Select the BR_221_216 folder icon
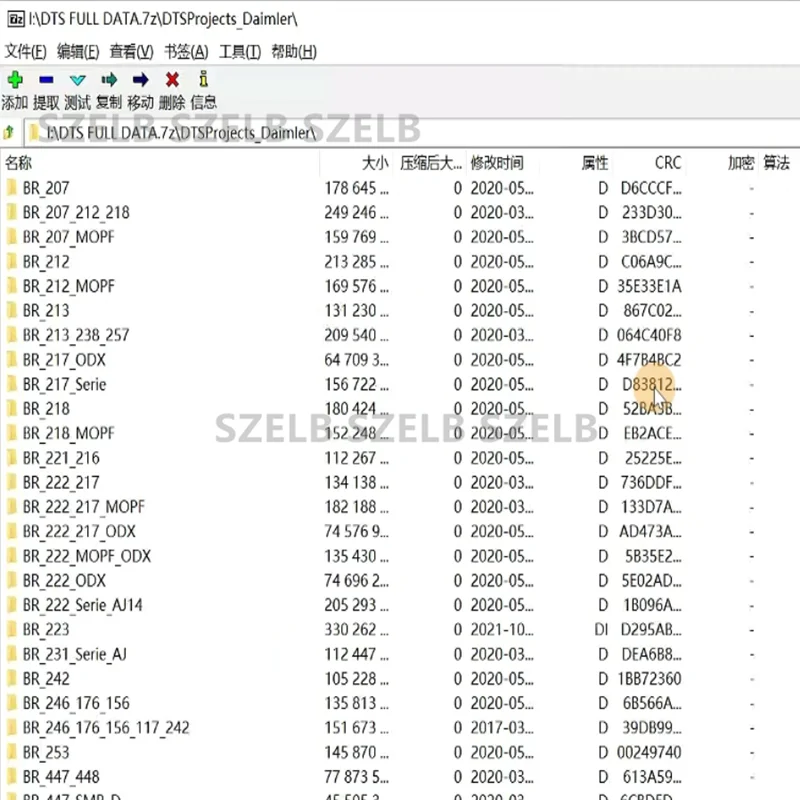The height and width of the screenshot is (800, 800). pos(11,458)
